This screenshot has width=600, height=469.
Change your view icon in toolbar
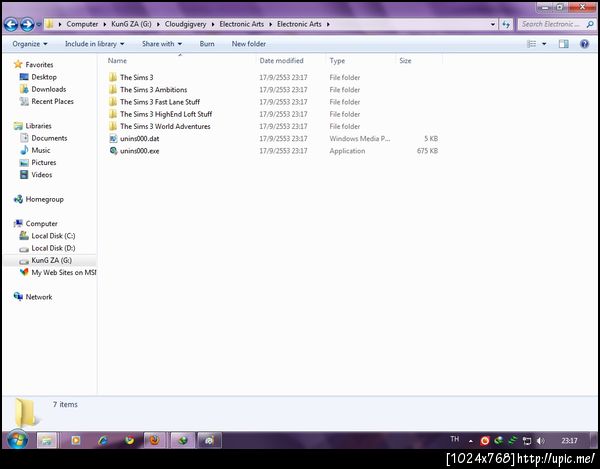click(x=532, y=44)
